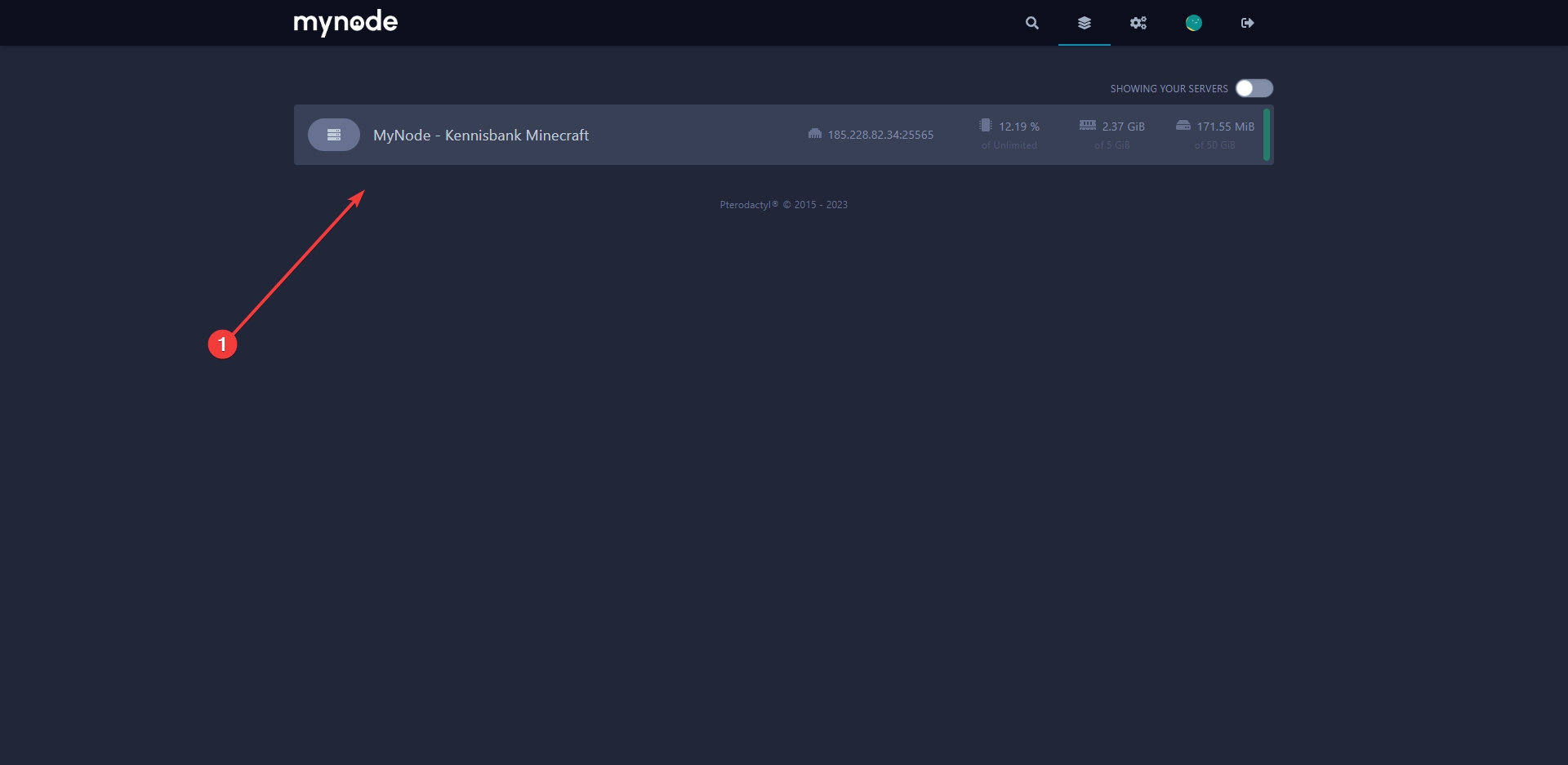Screen dimensions: 1568x765
Task: Click the server icon badge in the row
Action: click(333, 135)
